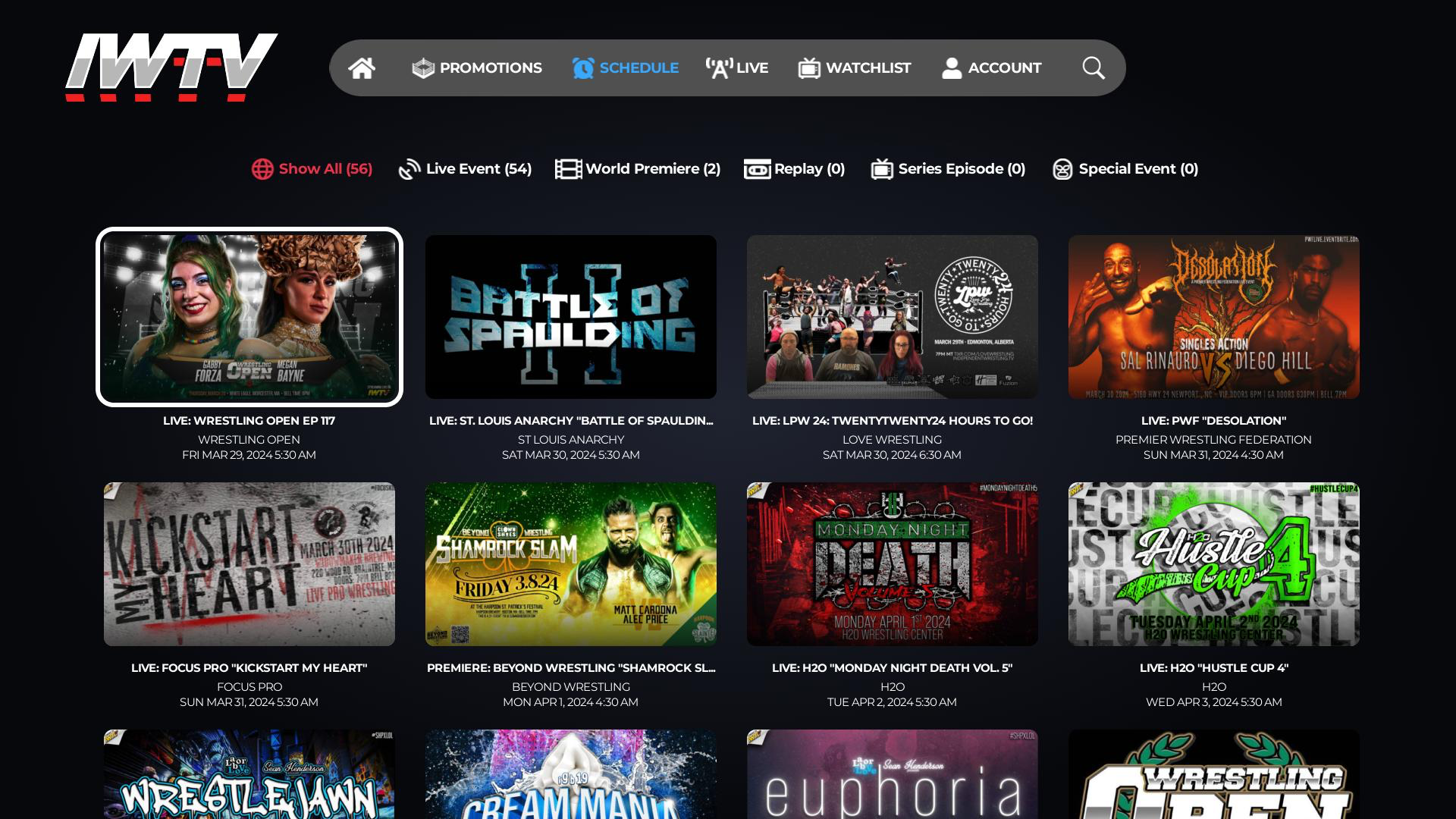Click the Watchlist TV icon
This screenshot has width=1456, height=819.
pos(809,68)
